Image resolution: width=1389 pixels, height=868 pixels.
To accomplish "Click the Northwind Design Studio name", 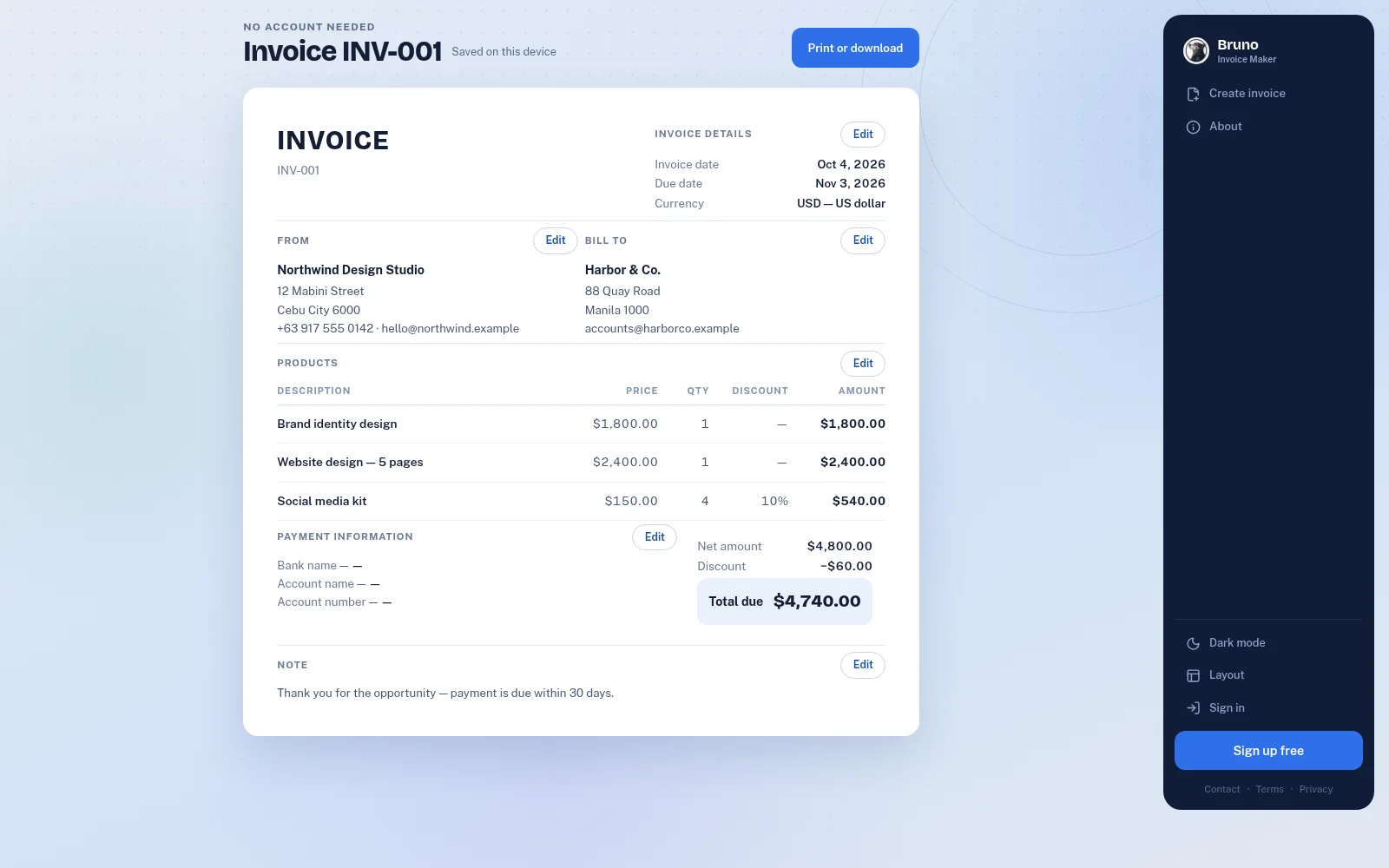I will click(351, 270).
